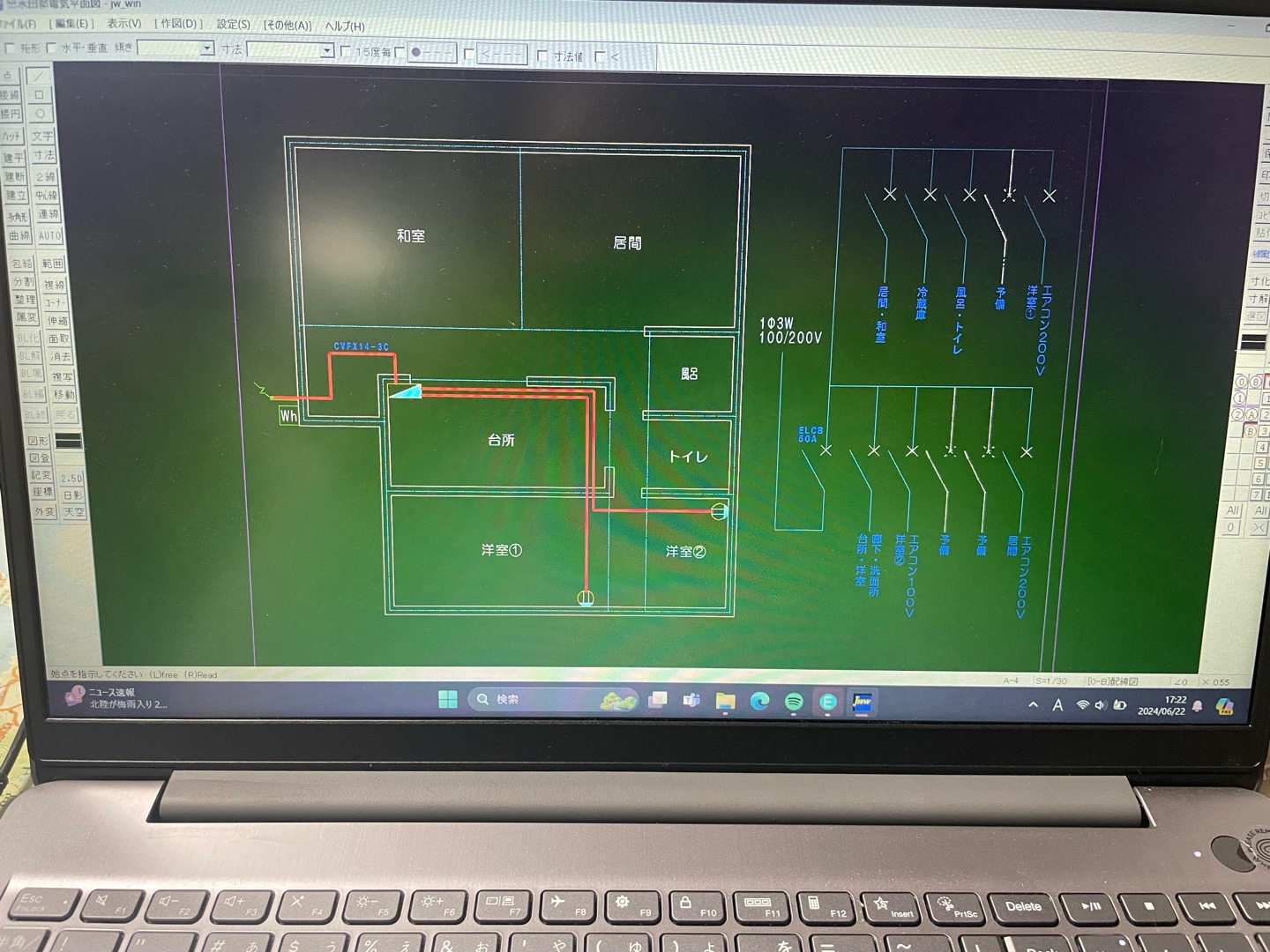Viewport: 1270px width, 952px height.
Task: Click the ハッチ hatch tool
Action: (12, 136)
